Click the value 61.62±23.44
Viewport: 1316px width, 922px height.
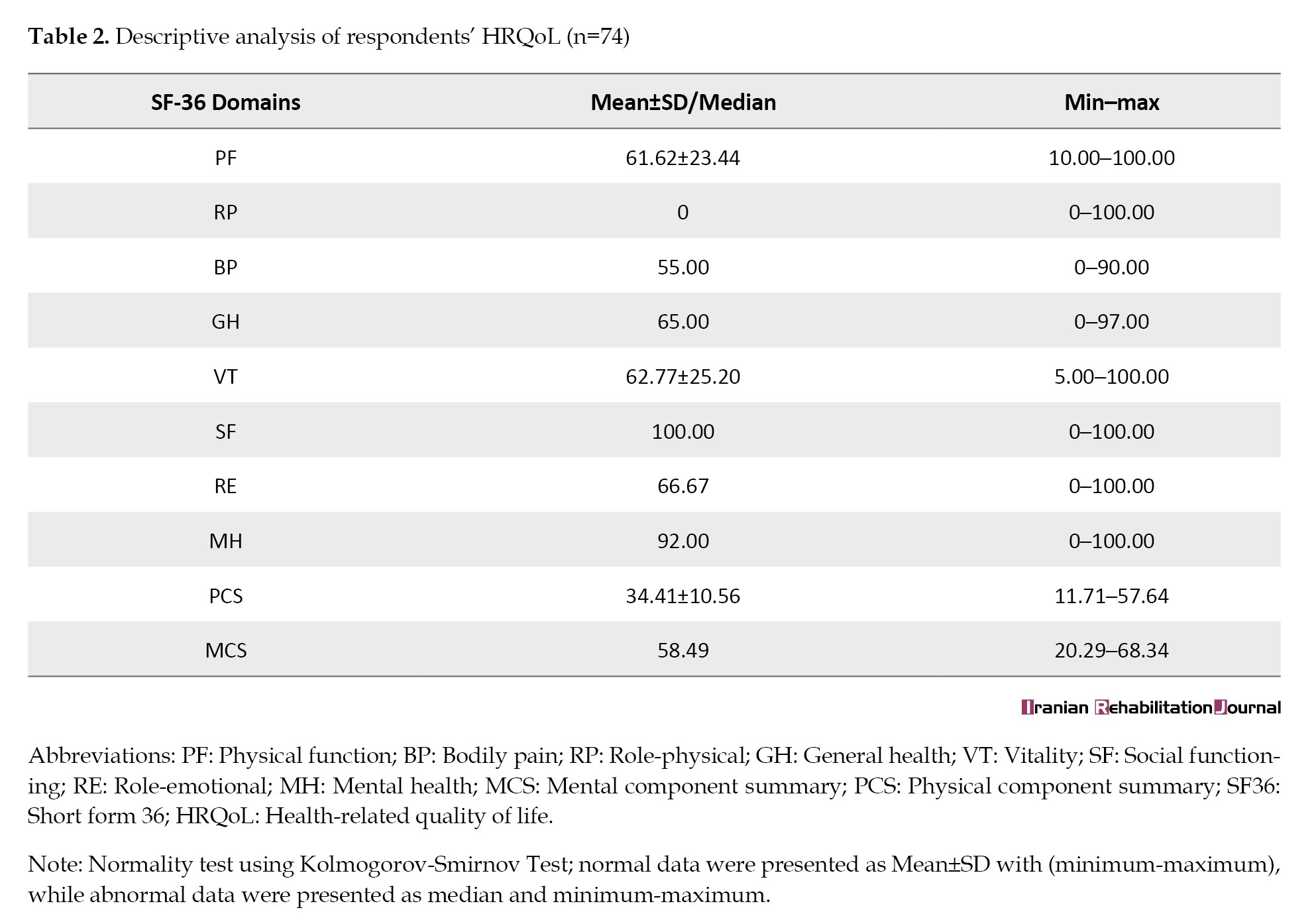[683, 158]
